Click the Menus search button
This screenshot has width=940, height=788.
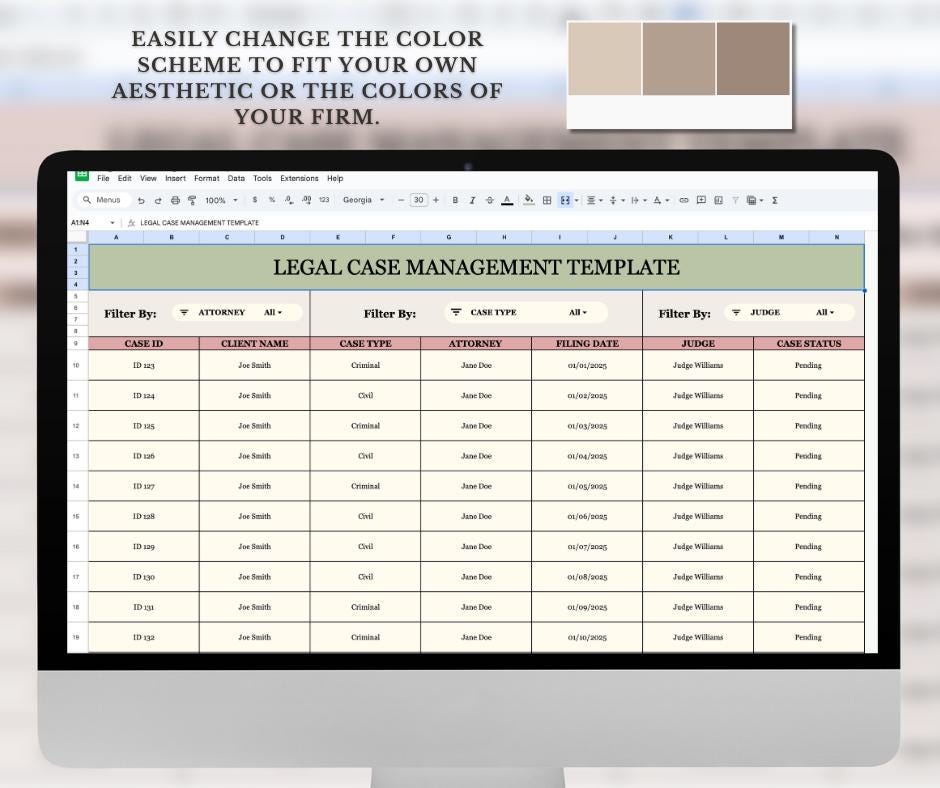tap(103, 200)
